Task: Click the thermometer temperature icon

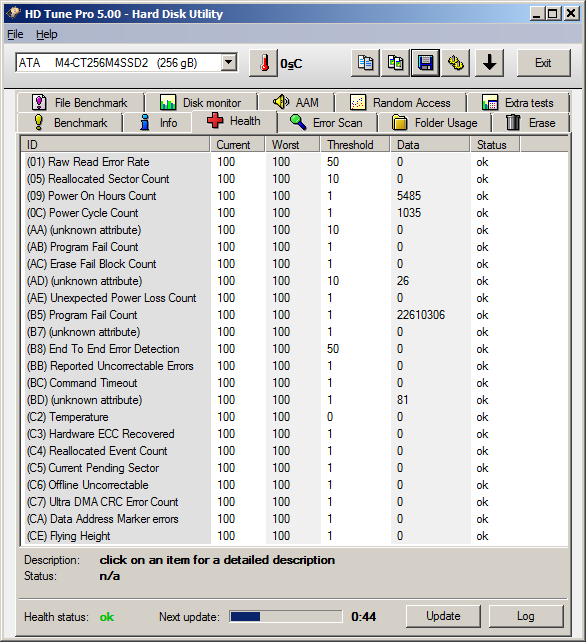Action: click(264, 63)
